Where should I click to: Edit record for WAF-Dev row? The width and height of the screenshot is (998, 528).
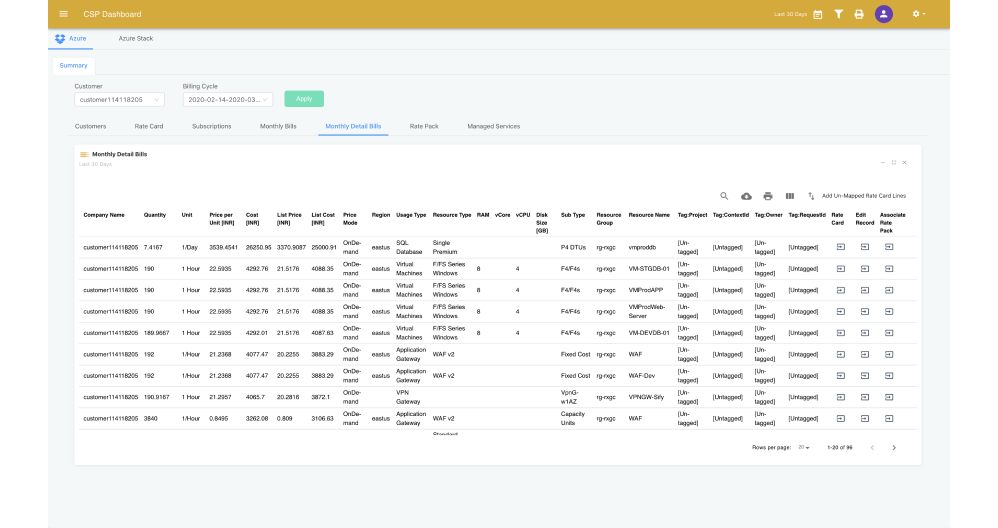click(865, 376)
